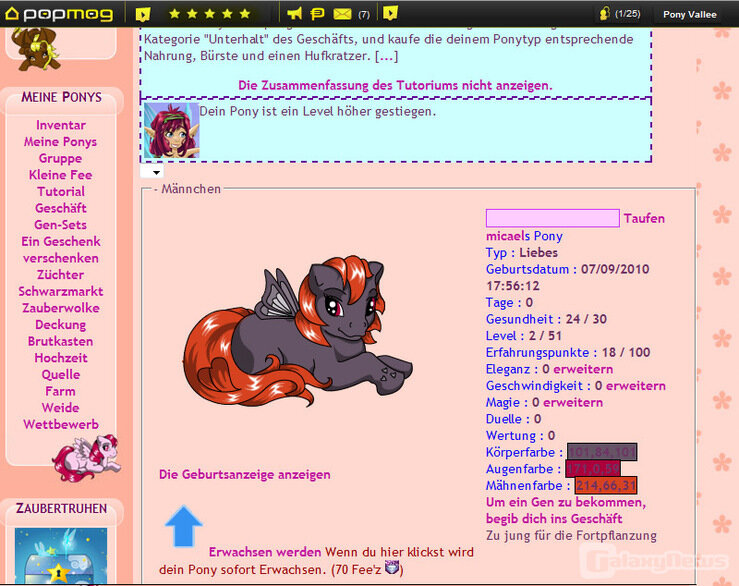
Task: Open Zauberwolke in the sidebar
Action: (x=61, y=308)
